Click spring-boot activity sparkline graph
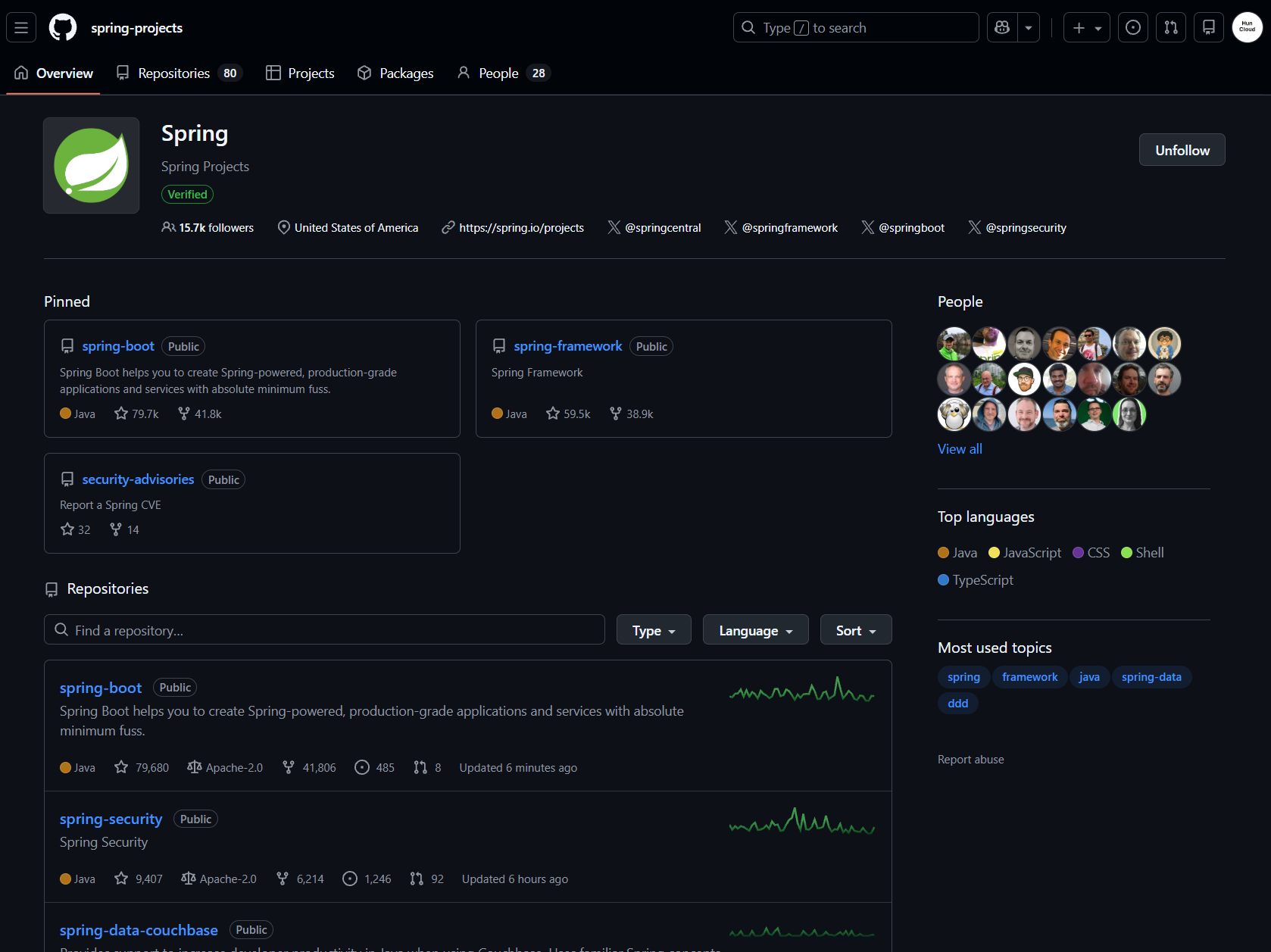Viewport: 1271px width, 952px height. coord(802,689)
